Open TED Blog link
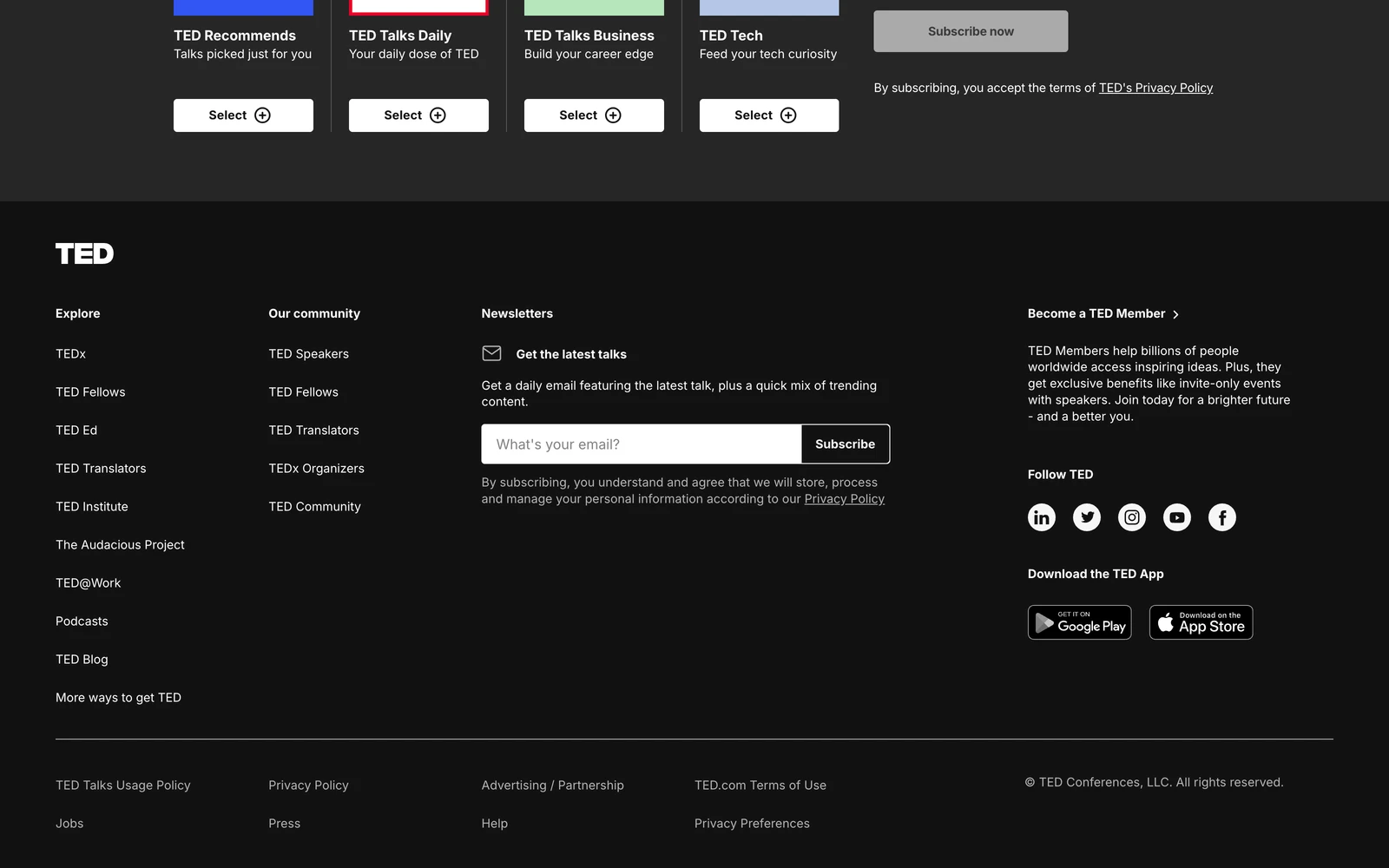 point(82,660)
